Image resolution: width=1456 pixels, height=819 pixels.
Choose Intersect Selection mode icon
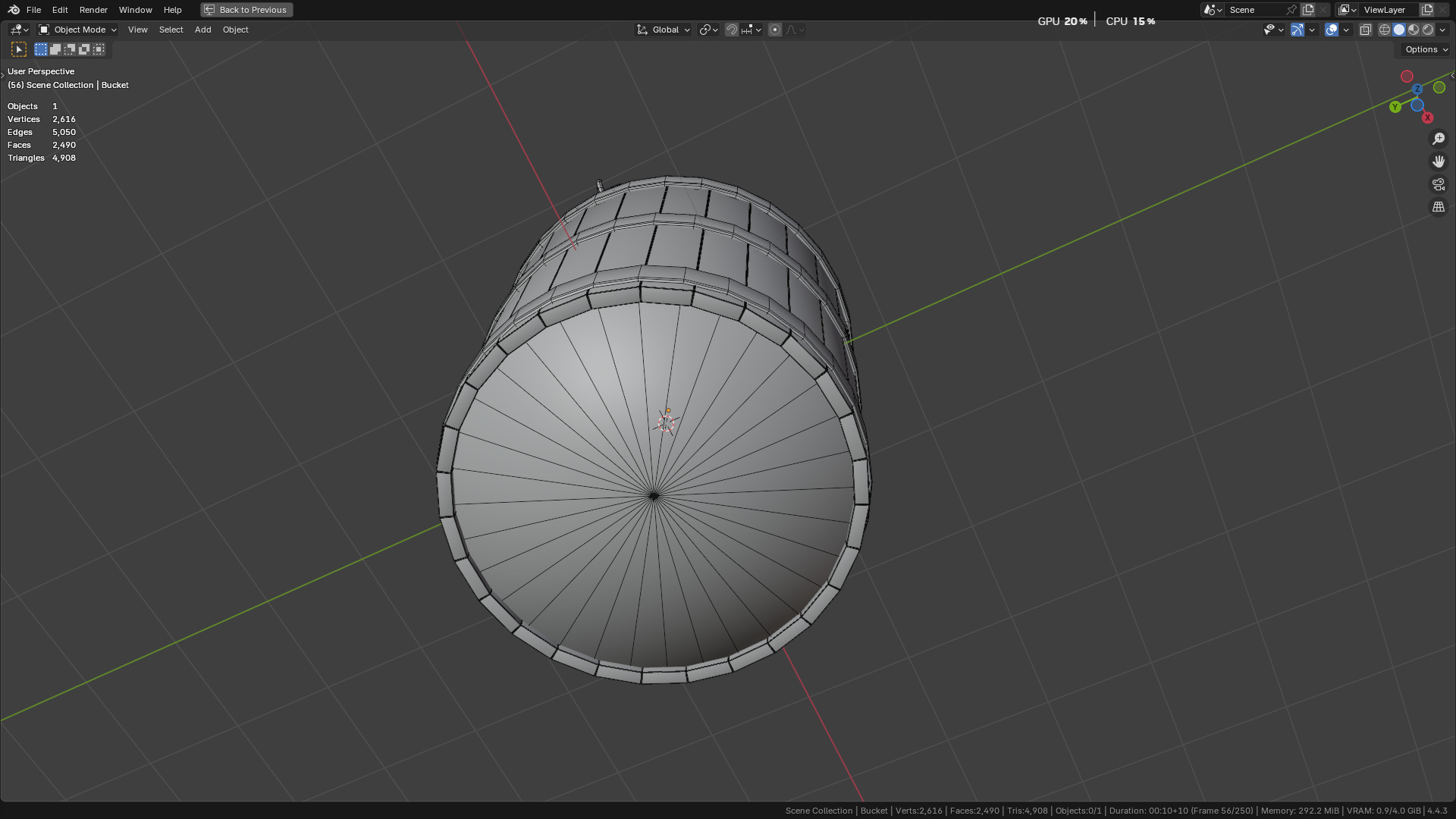[99, 49]
